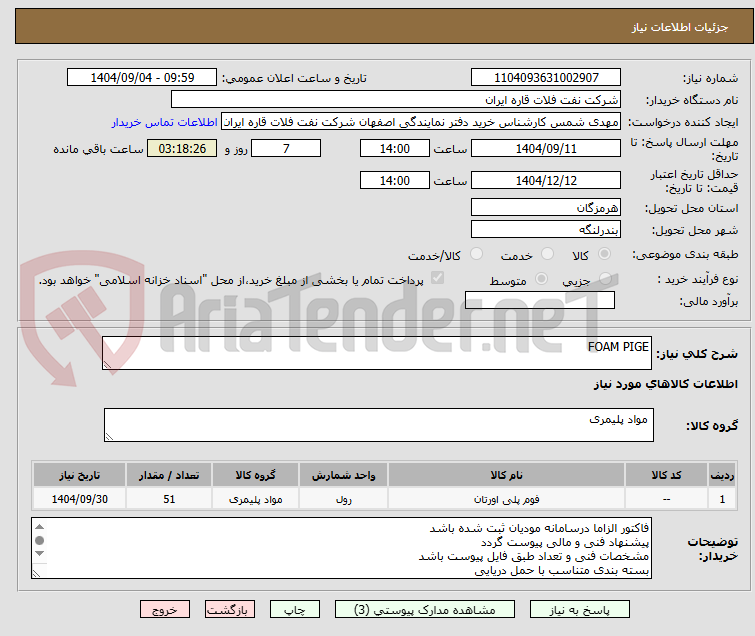Open اطلاعات تماس خریدار contact link
Screen dimensions: 755x636
coord(164,122)
